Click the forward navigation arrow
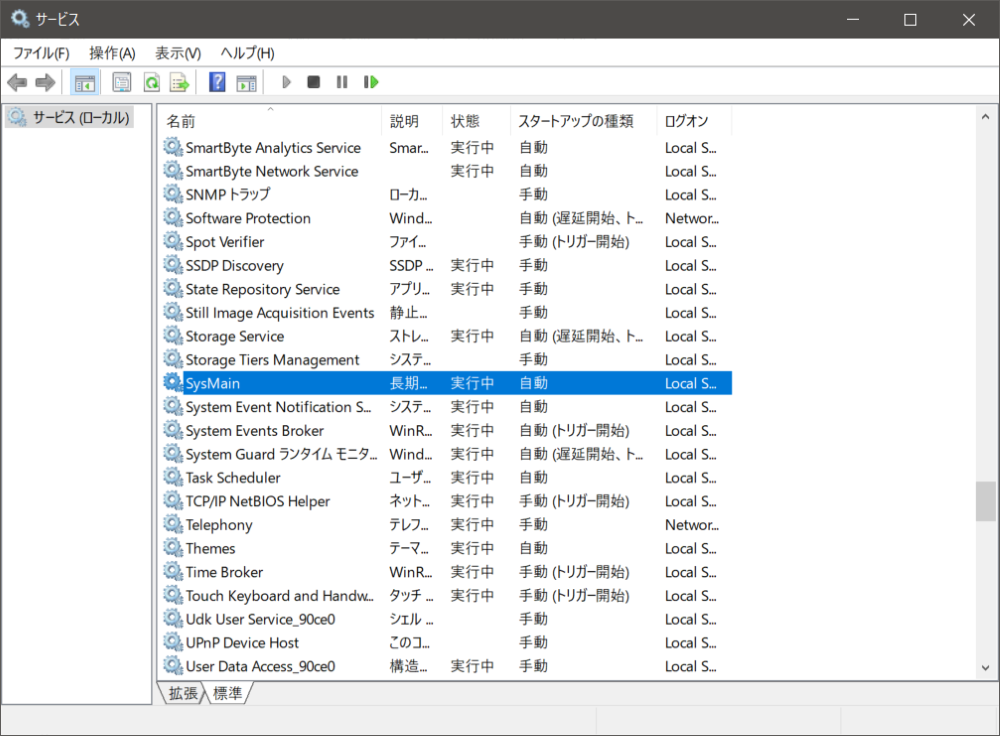The image size is (1000, 736). (45, 81)
